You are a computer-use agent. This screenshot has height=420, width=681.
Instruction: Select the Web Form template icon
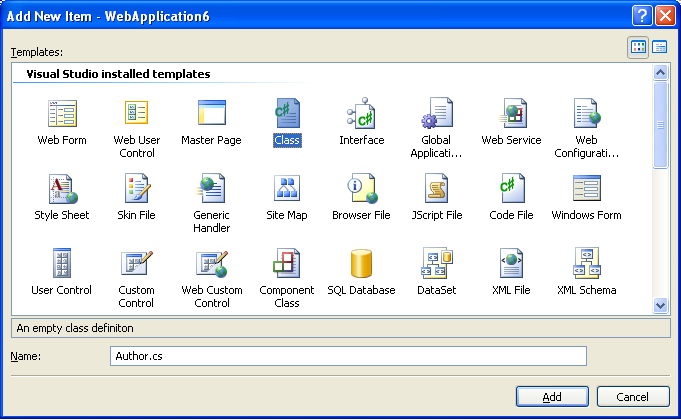coord(62,113)
